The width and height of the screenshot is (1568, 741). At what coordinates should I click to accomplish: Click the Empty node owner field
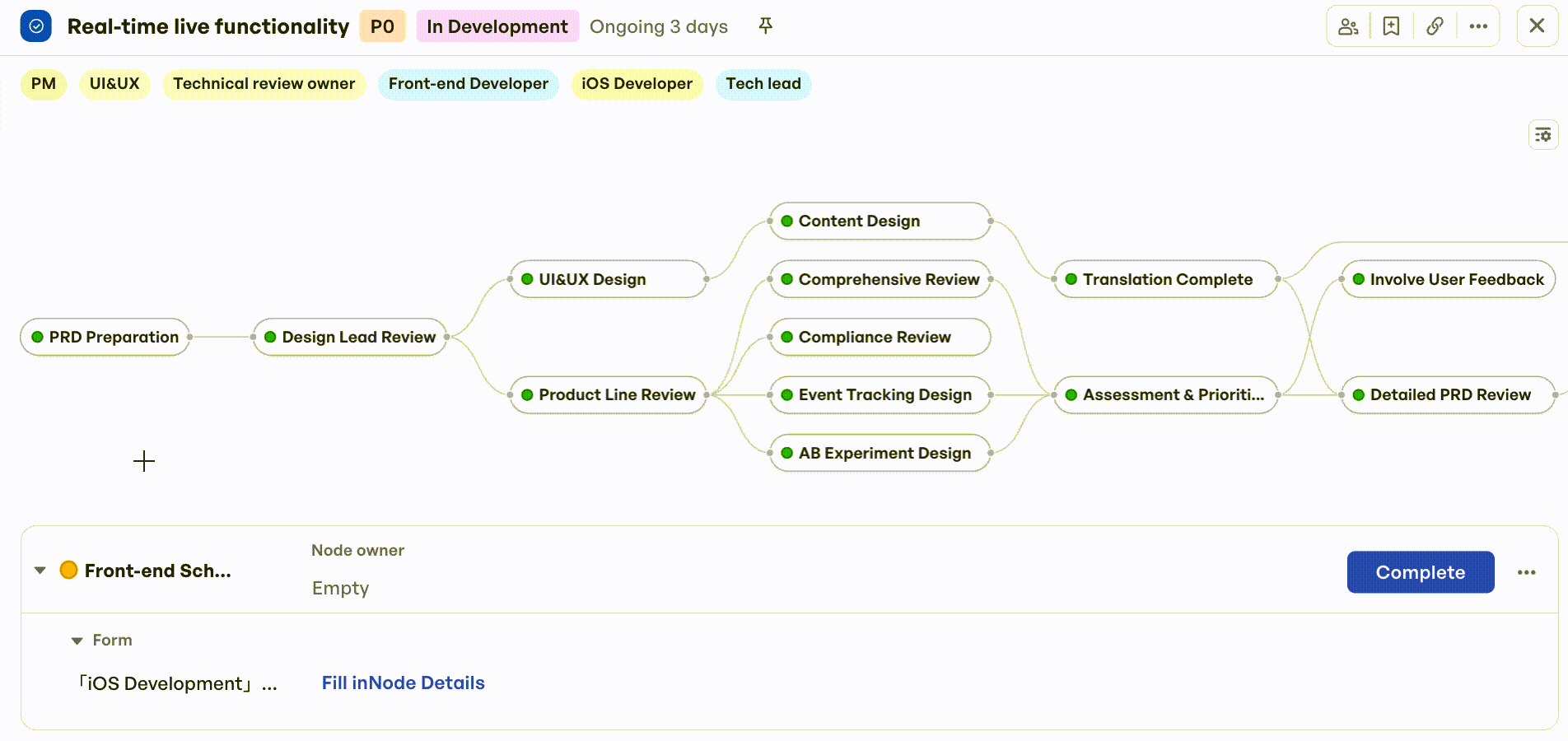point(340,588)
